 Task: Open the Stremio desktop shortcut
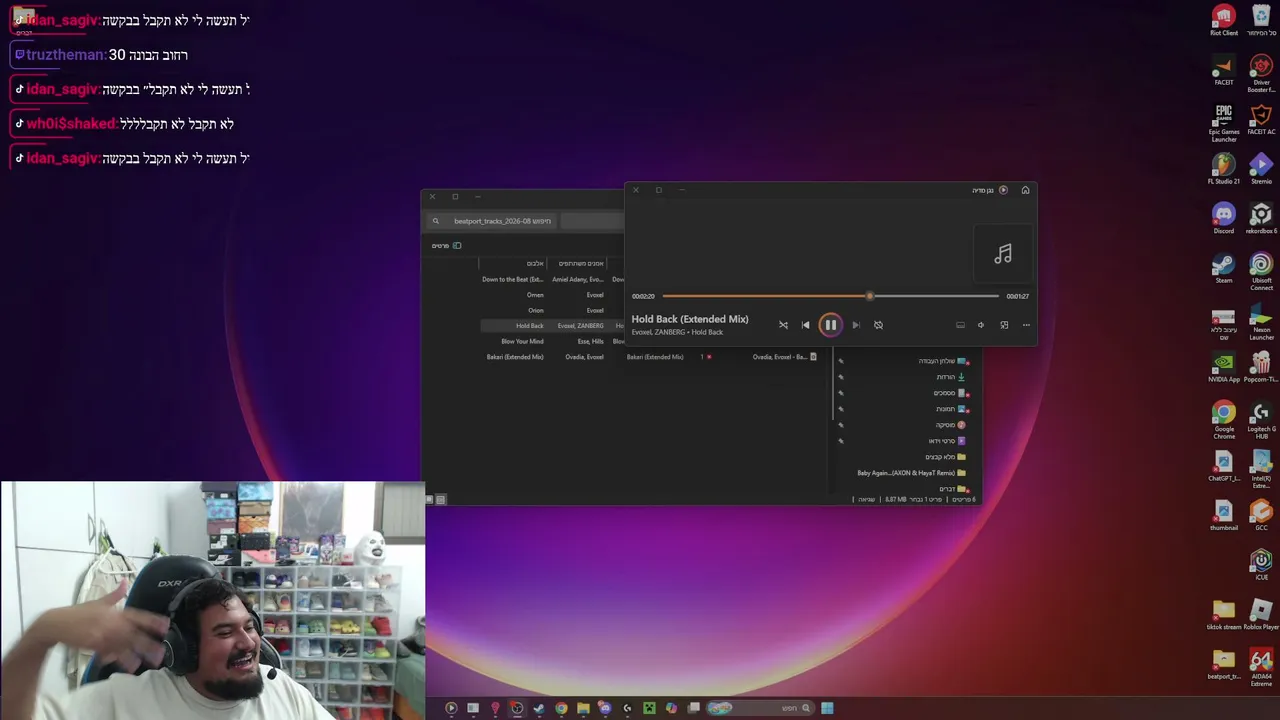coord(1261,169)
